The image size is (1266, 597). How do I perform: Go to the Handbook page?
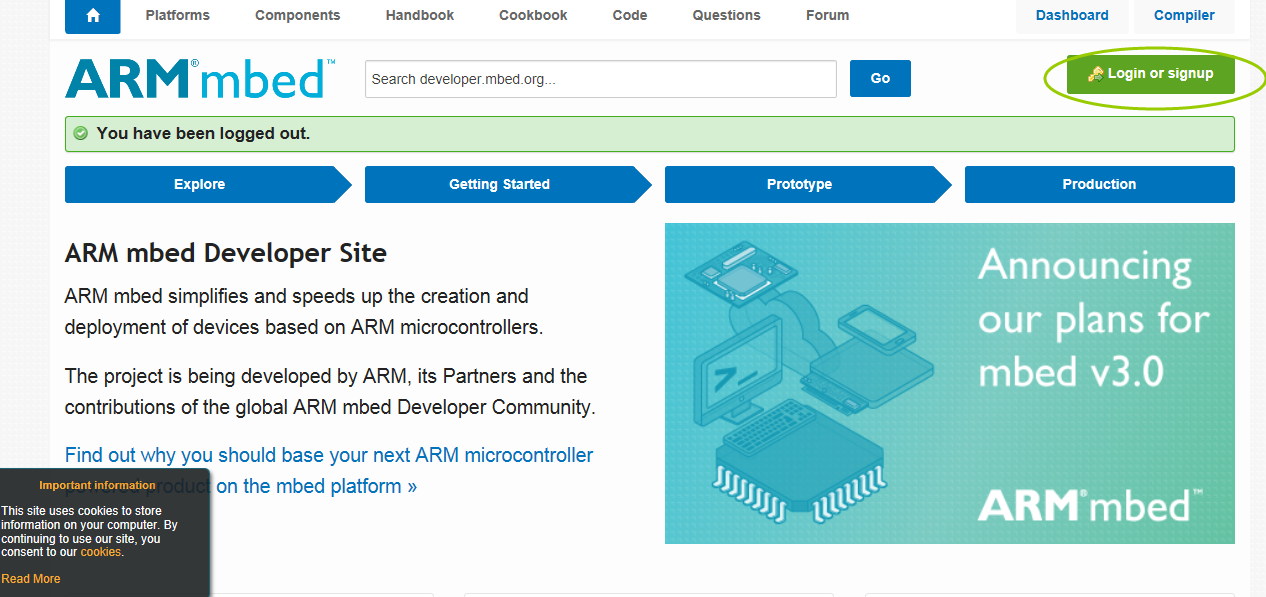[x=419, y=15]
